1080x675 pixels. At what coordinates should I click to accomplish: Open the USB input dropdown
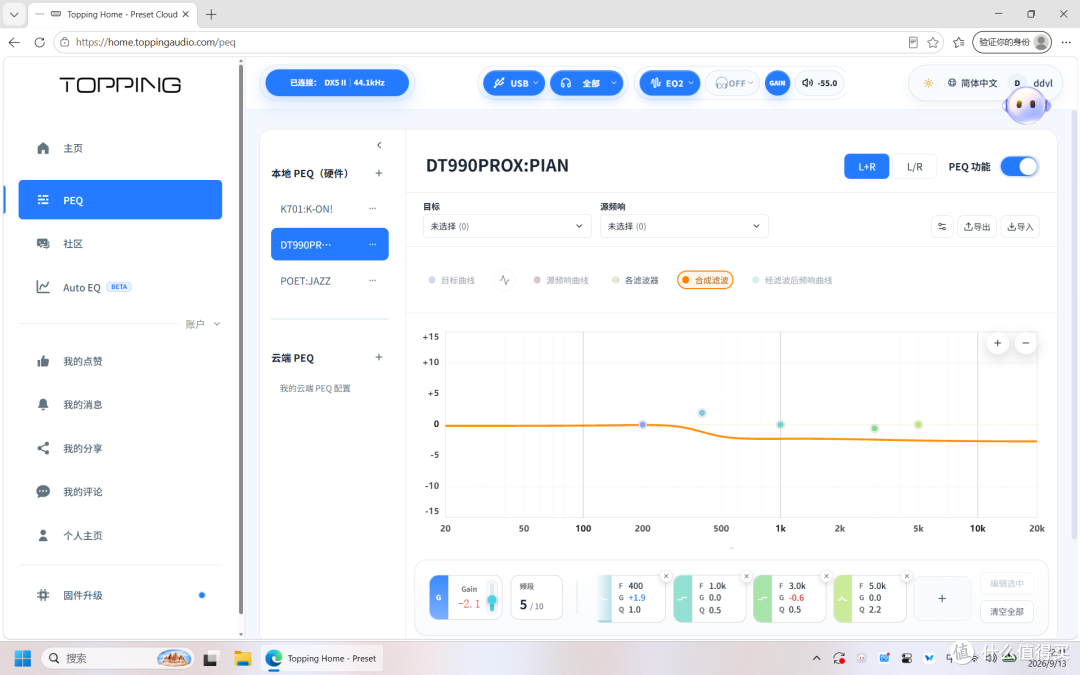(x=514, y=83)
